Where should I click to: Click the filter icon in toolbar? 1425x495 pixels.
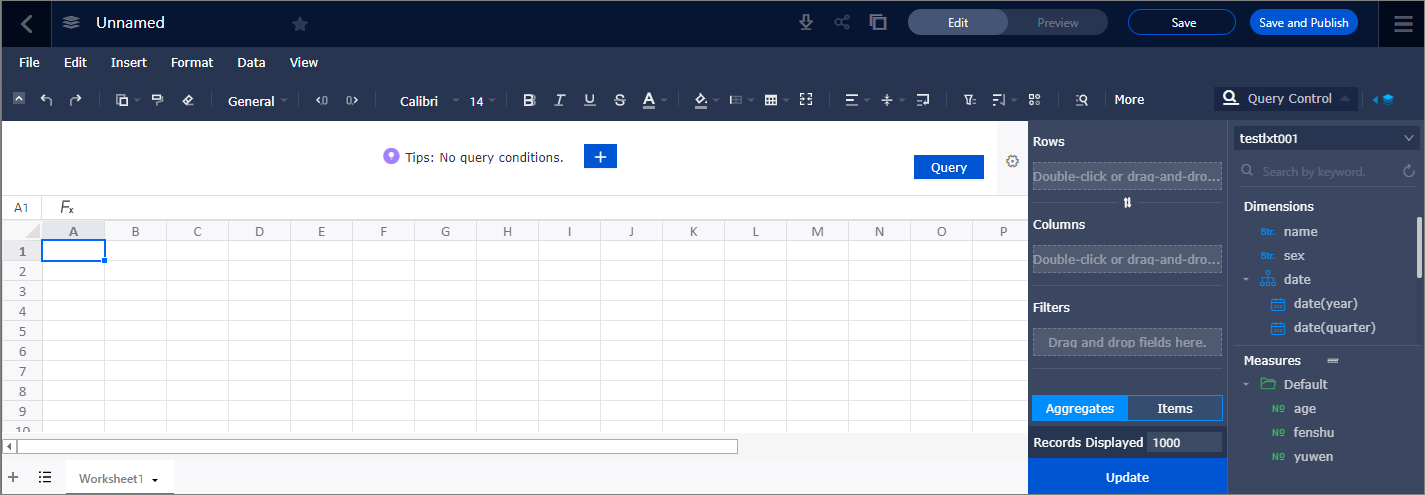coord(969,100)
